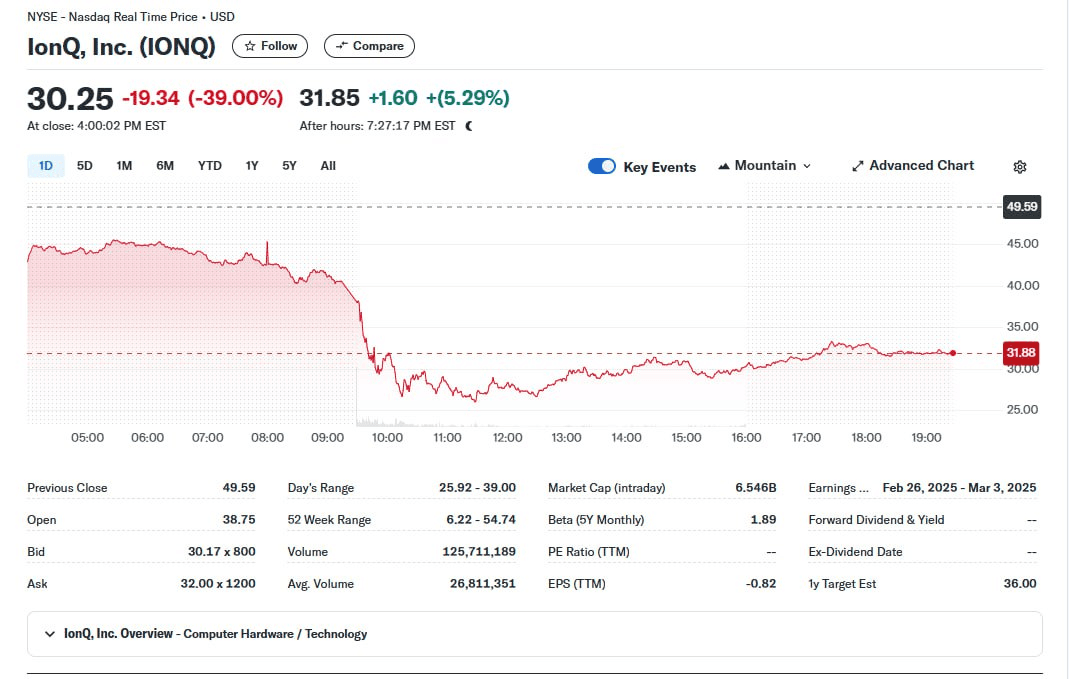The height and width of the screenshot is (679, 1069).
Task: Click the Earnings date Feb 26, 2025 - Mar 3, 2025
Action: [x=959, y=488]
